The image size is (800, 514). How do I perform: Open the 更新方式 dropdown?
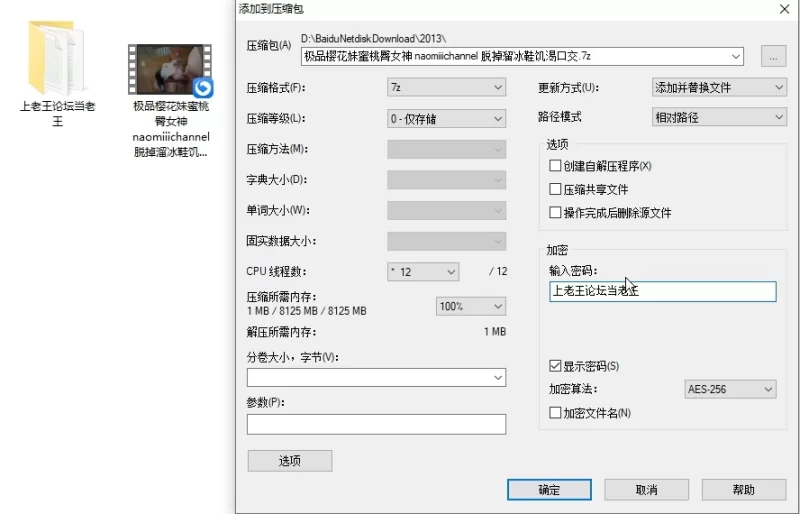coord(718,88)
